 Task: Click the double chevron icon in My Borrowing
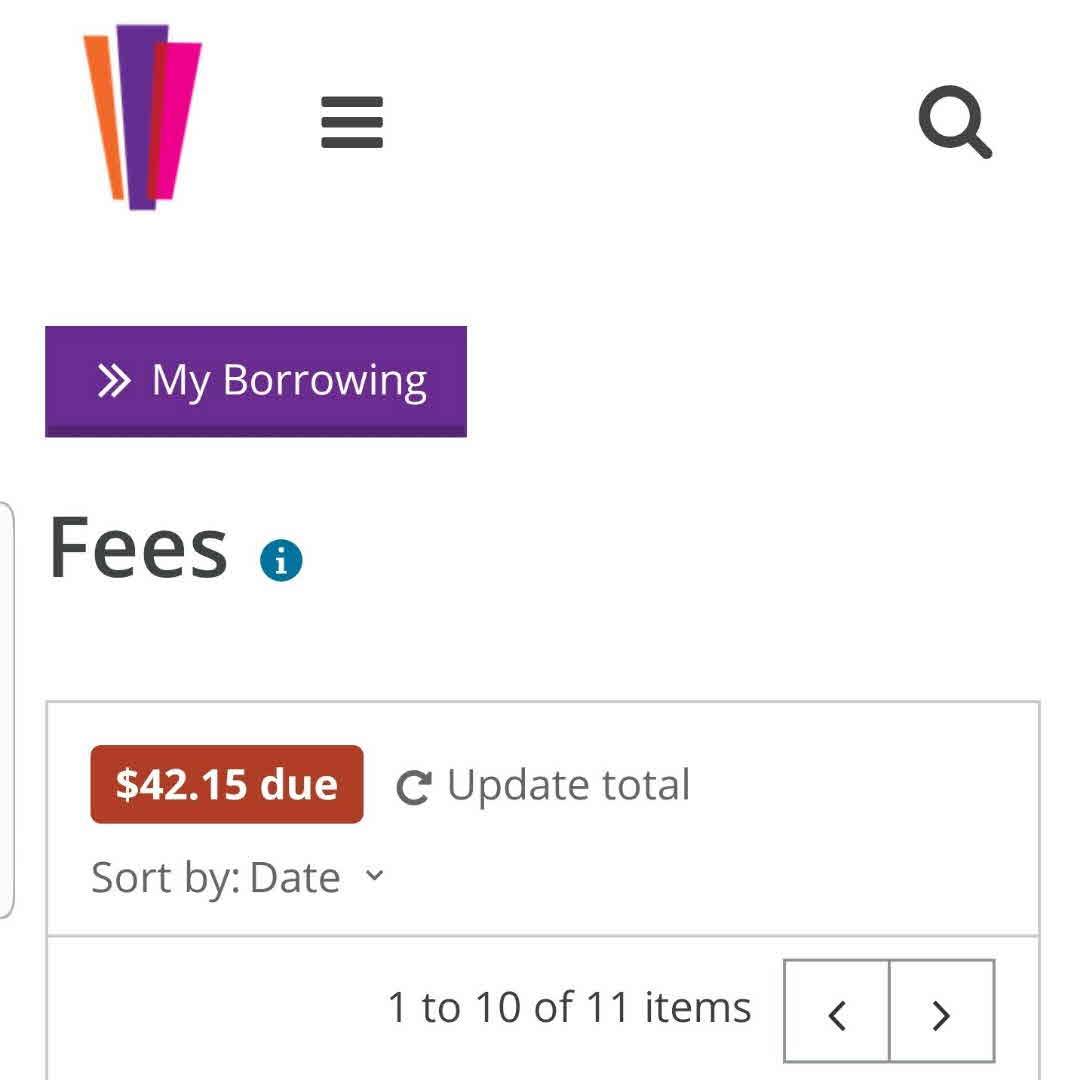(x=114, y=381)
